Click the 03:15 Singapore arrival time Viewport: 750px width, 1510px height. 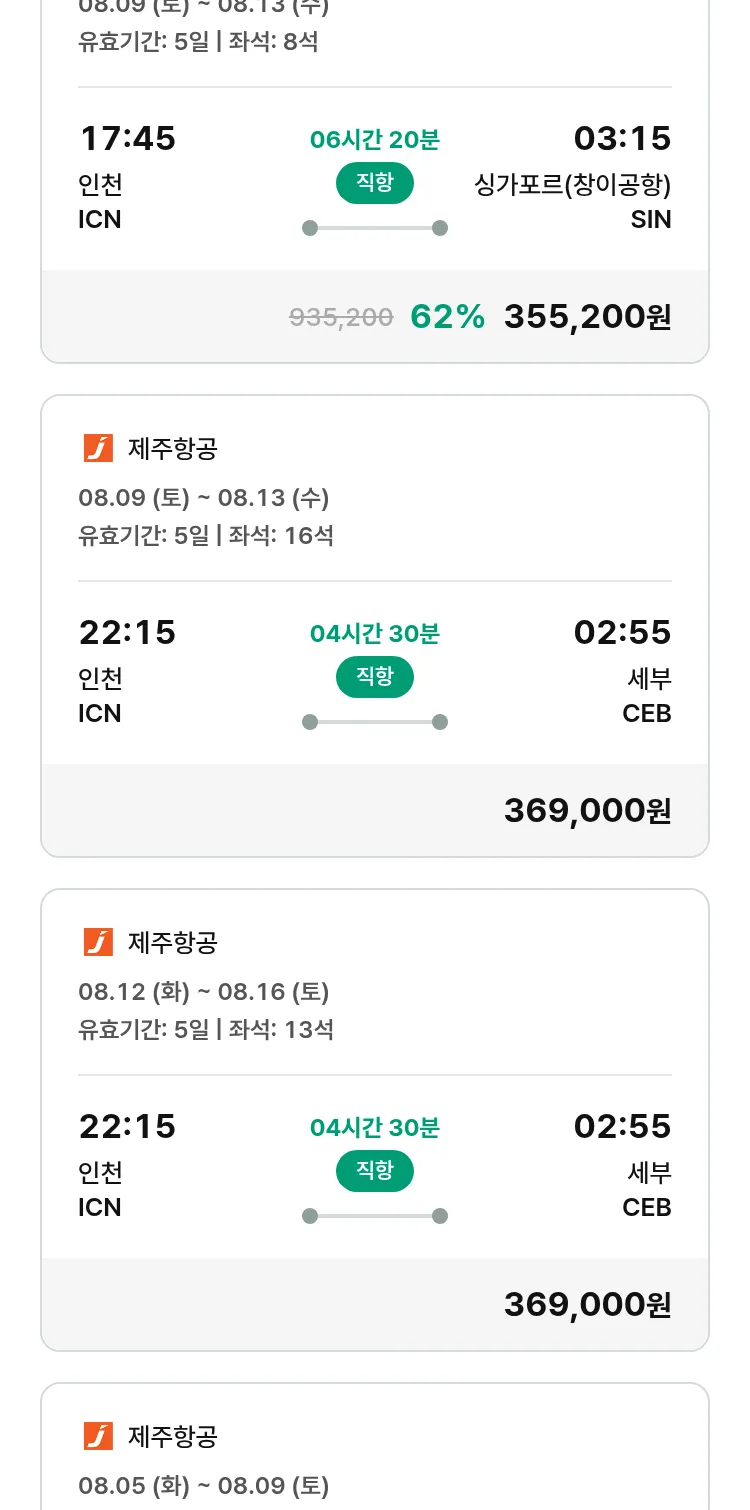[622, 139]
